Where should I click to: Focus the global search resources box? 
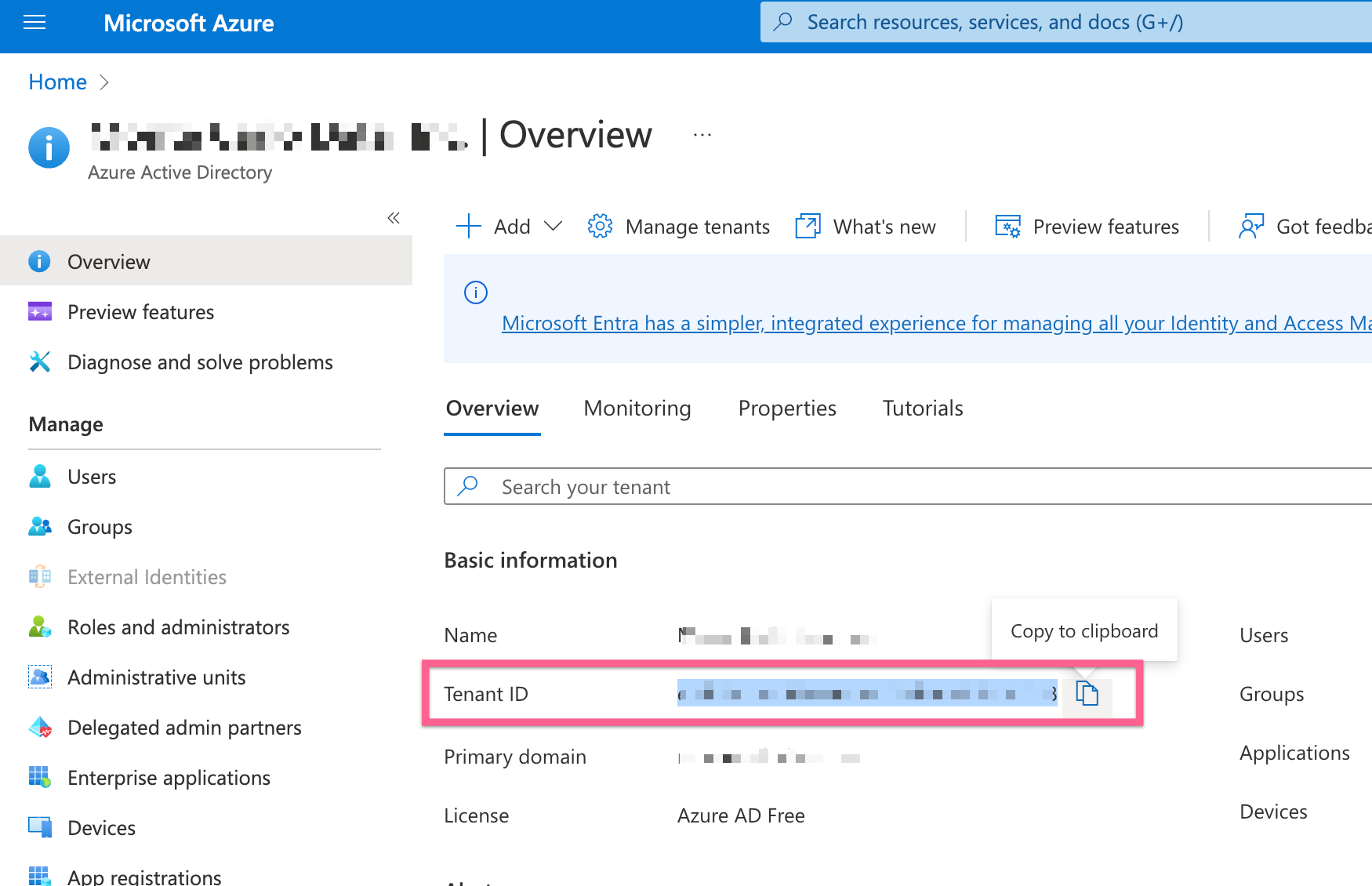[1066, 22]
